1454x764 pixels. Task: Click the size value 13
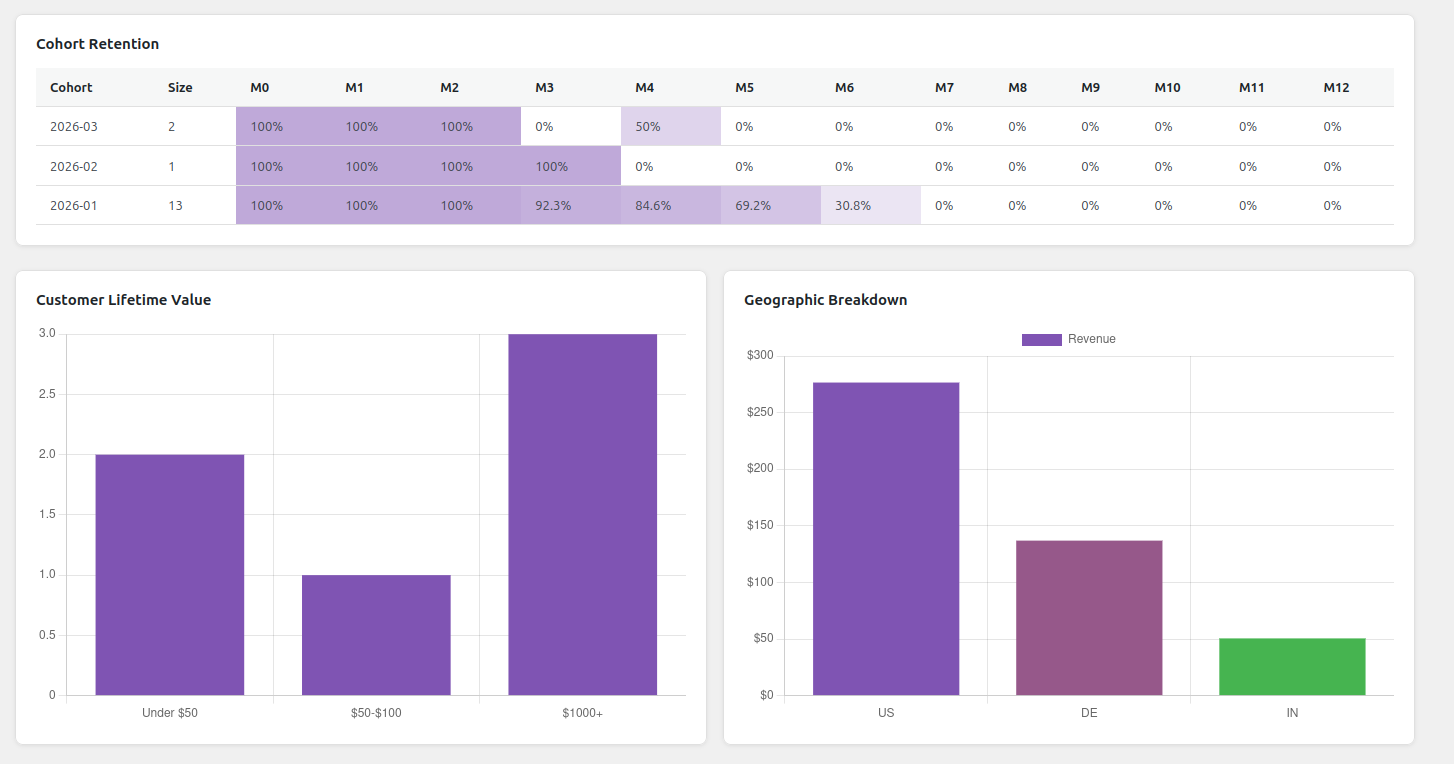pyautogui.click(x=175, y=205)
